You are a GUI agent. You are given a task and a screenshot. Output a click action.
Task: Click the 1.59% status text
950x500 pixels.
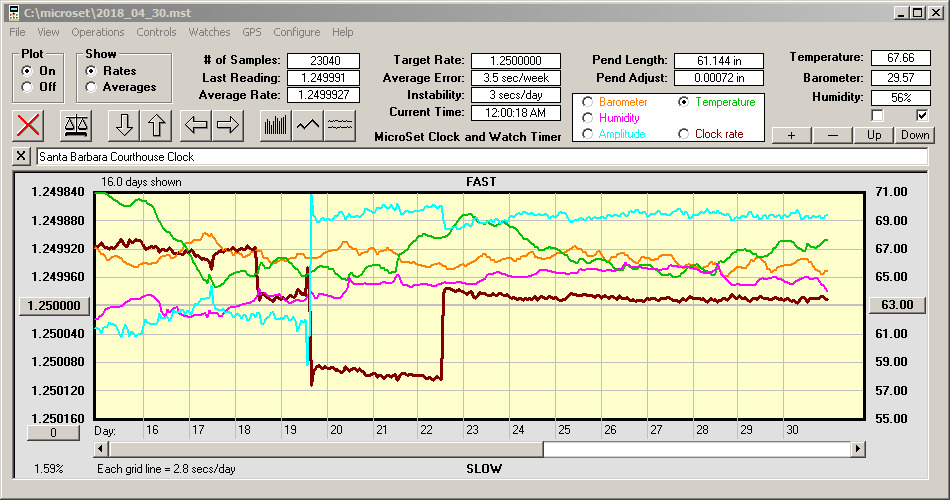[x=48, y=468]
